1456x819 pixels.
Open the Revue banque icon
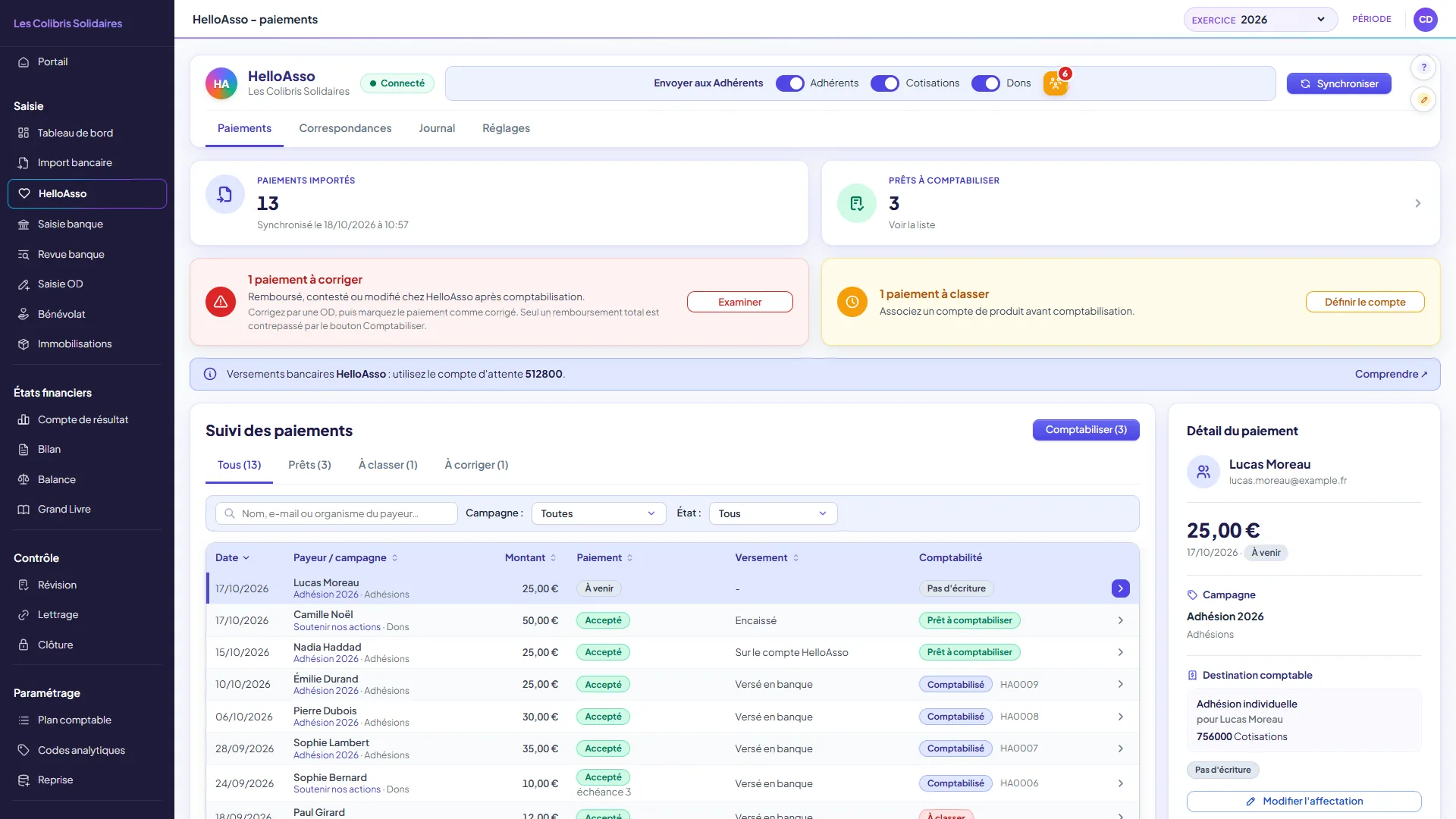pos(24,255)
